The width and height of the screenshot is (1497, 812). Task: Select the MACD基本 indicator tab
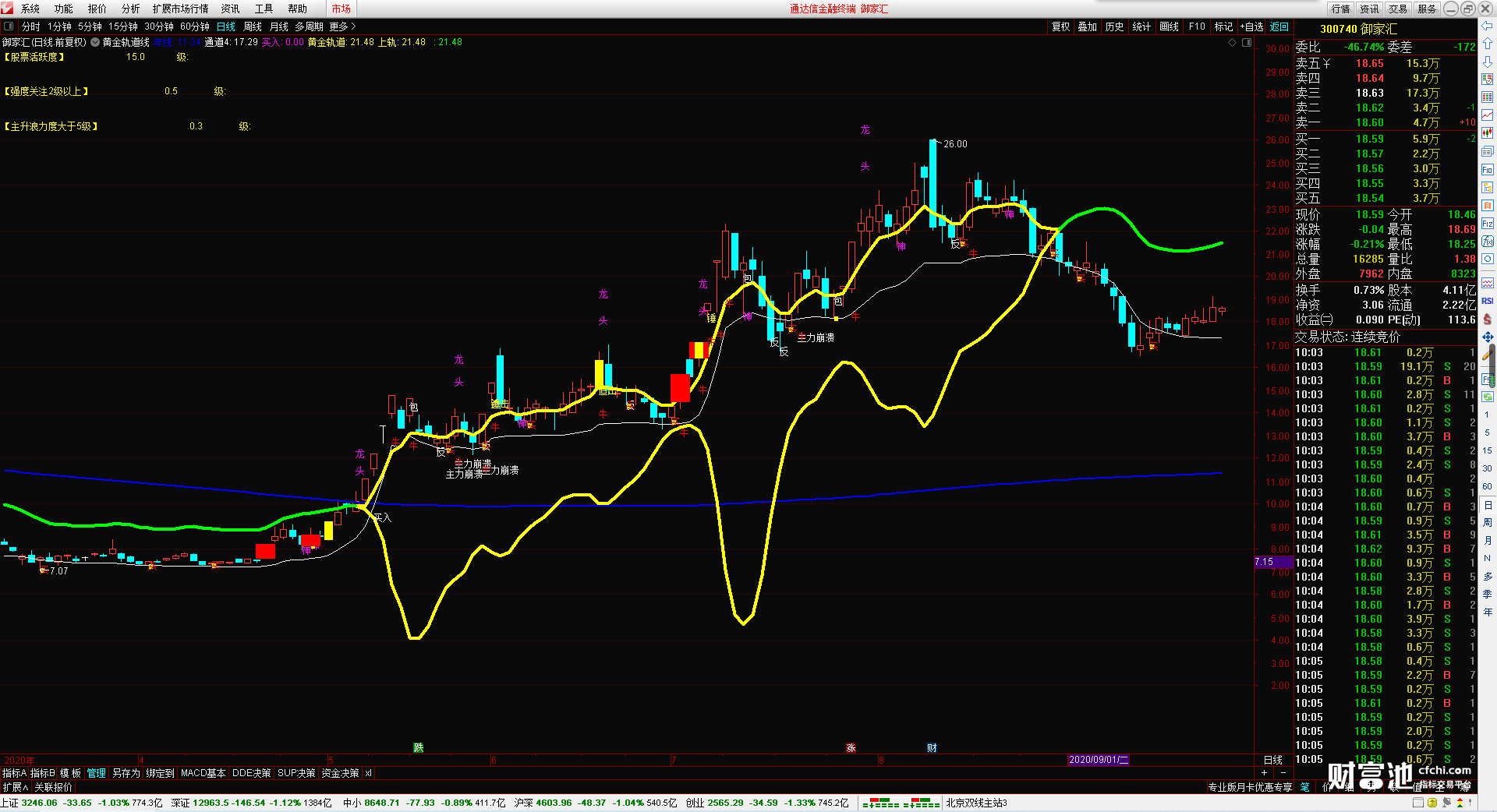[x=203, y=773]
